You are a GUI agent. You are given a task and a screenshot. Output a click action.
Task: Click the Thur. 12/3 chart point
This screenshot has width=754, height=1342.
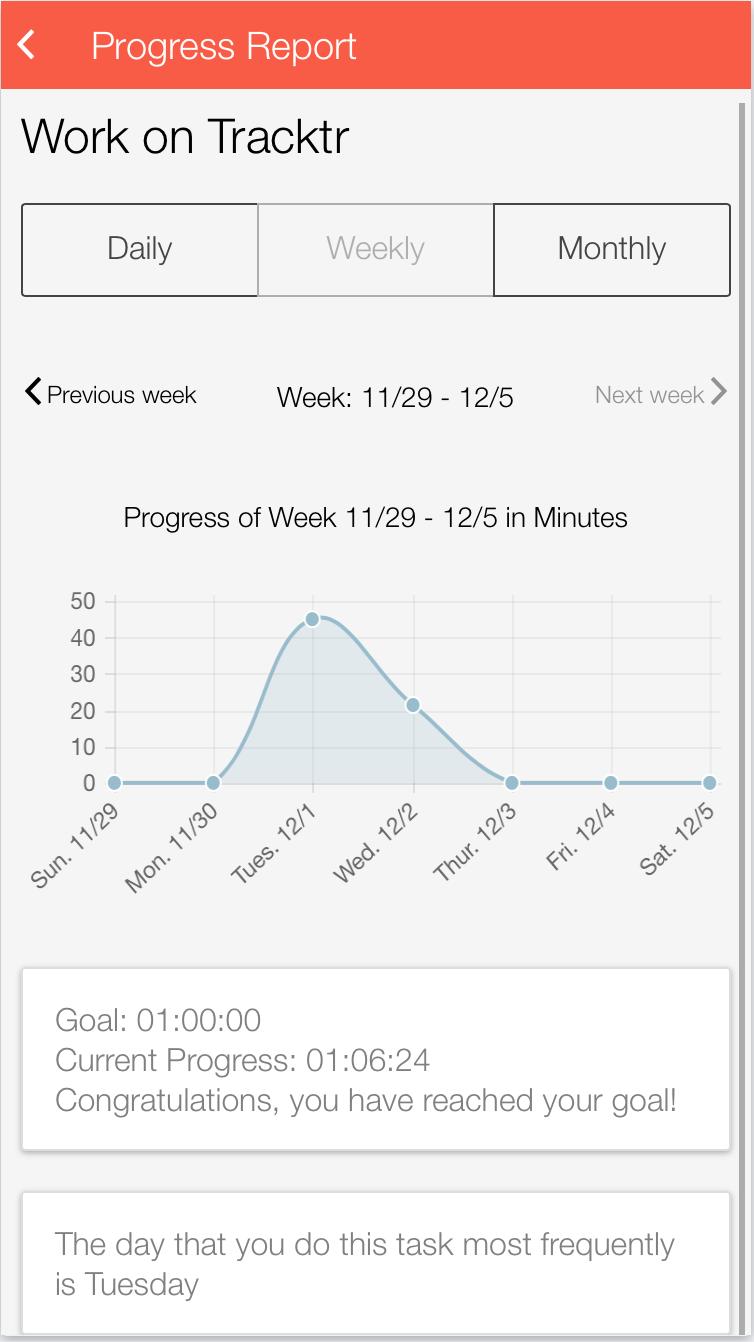511,782
